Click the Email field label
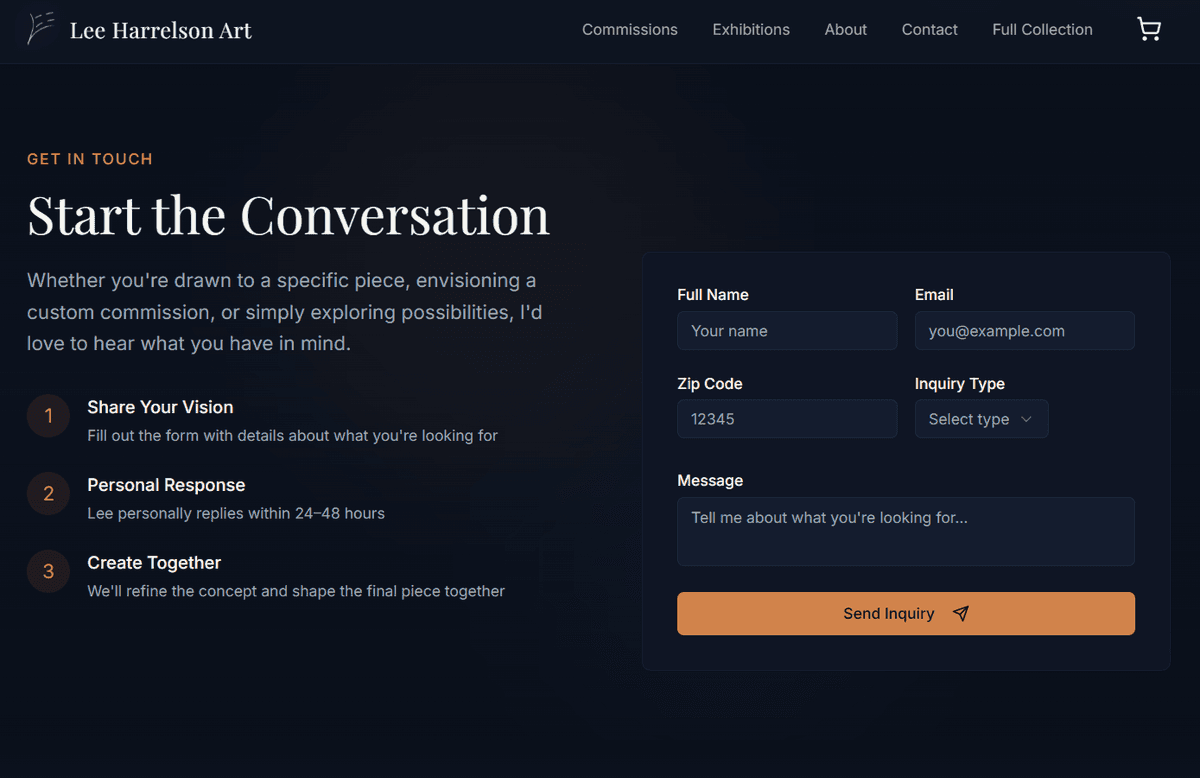The width and height of the screenshot is (1200, 778). [934, 295]
